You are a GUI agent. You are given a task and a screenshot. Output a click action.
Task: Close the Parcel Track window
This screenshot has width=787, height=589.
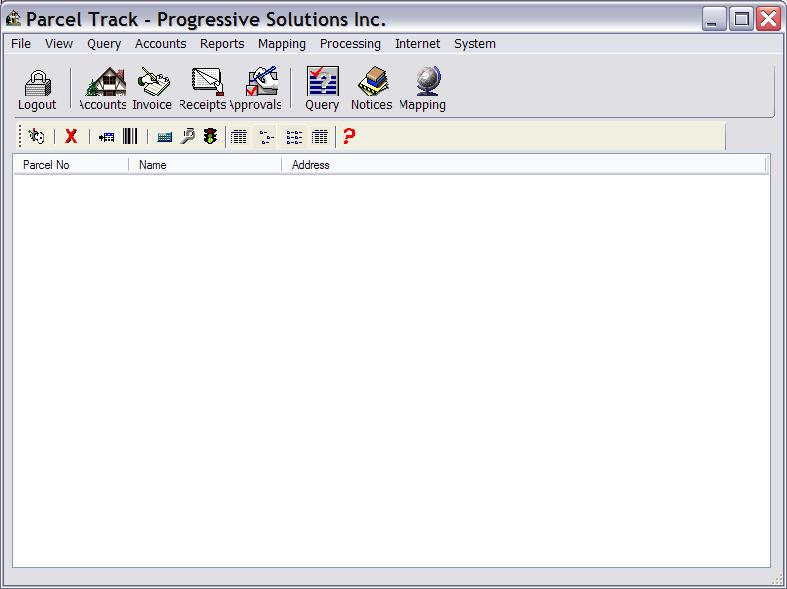[x=768, y=19]
